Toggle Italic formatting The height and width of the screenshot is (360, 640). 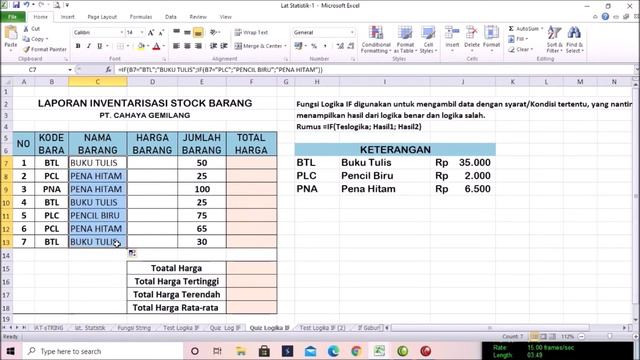(x=89, y=46)
